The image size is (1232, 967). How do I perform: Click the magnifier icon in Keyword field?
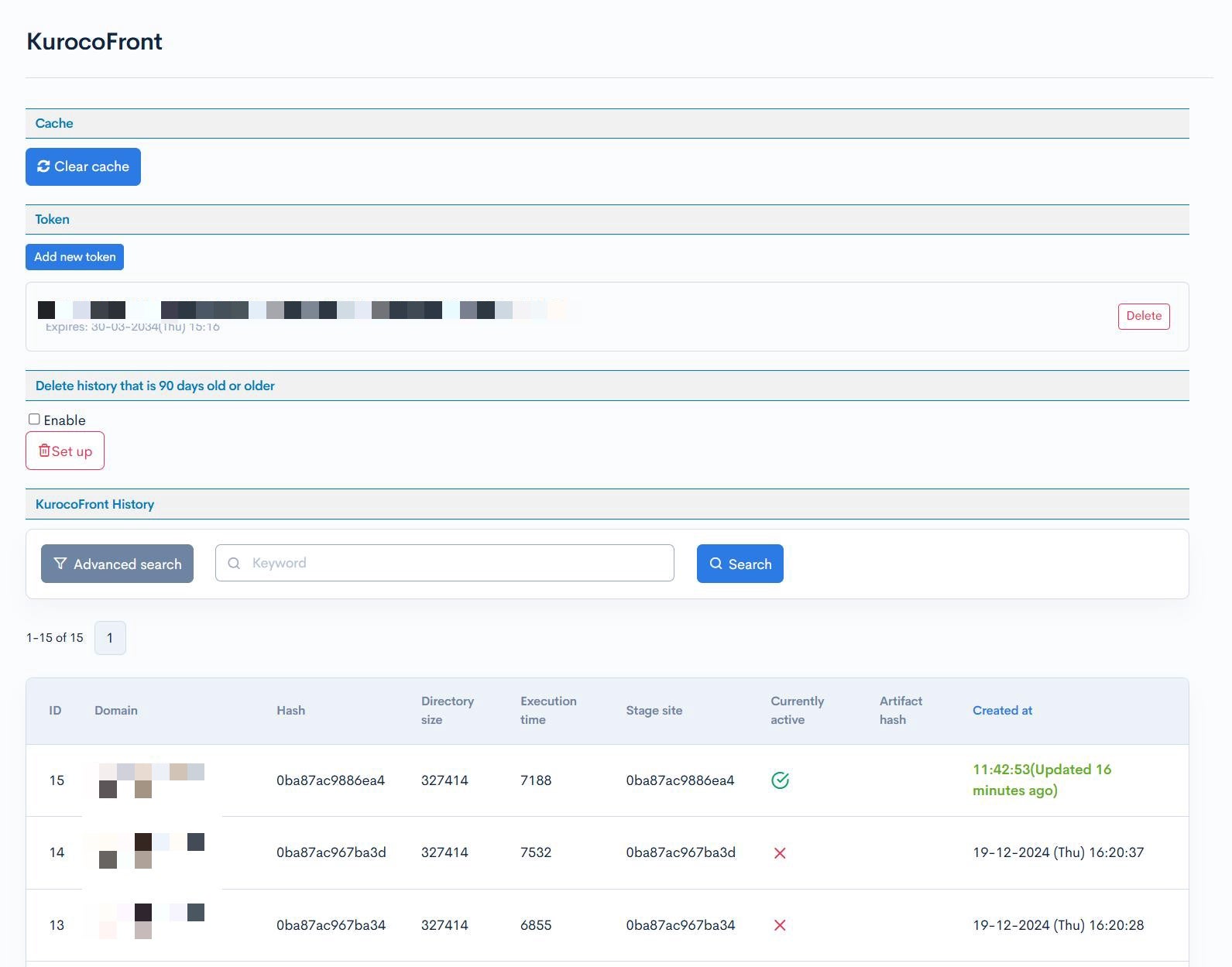234,563
